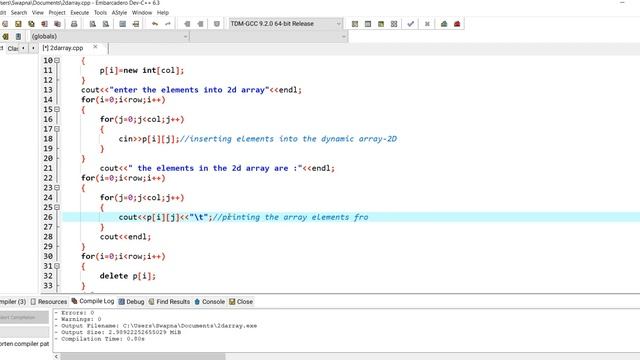
Task: Click the red Delete profiling information icon
Action: (x=457, y=24)
